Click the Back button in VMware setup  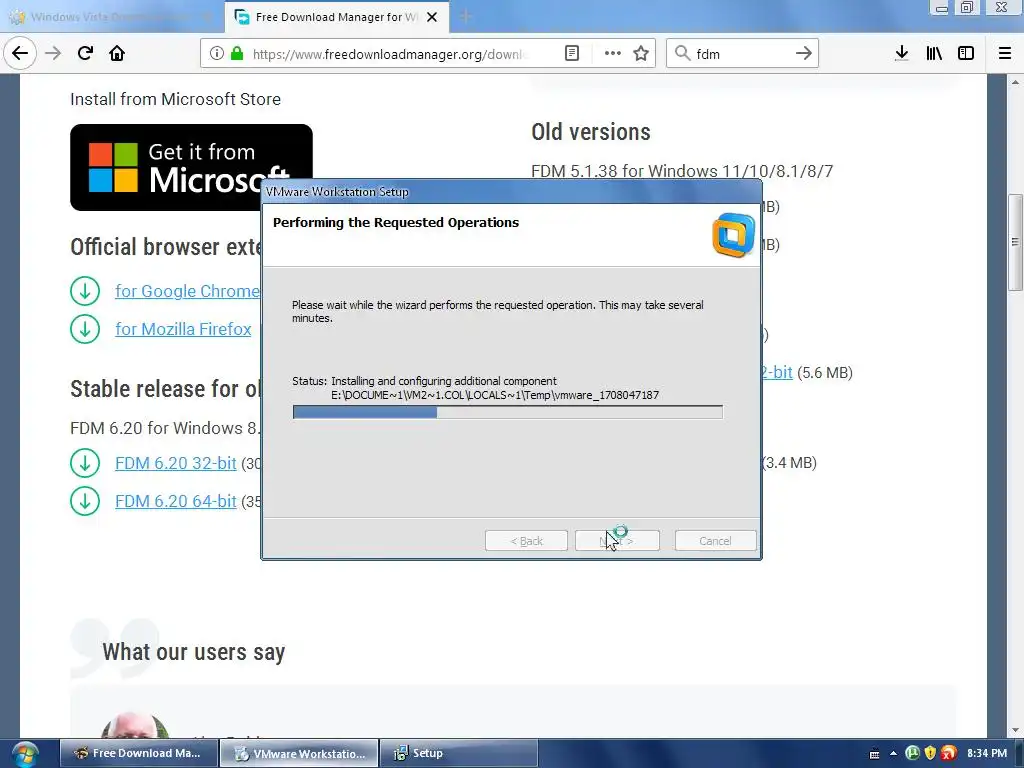click(x=526, y=541)
